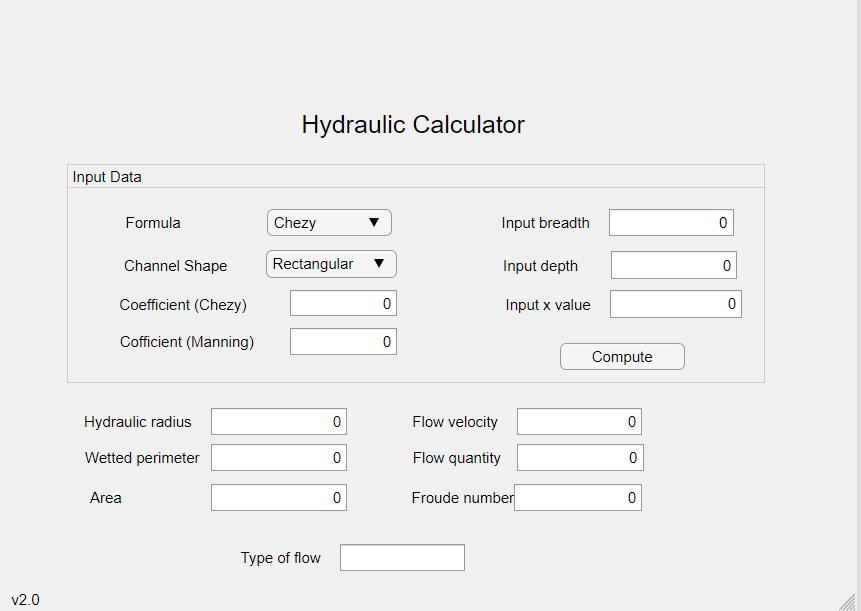
Task: Click the Hydraulic radius output field
Action: [x=278, y=422]
